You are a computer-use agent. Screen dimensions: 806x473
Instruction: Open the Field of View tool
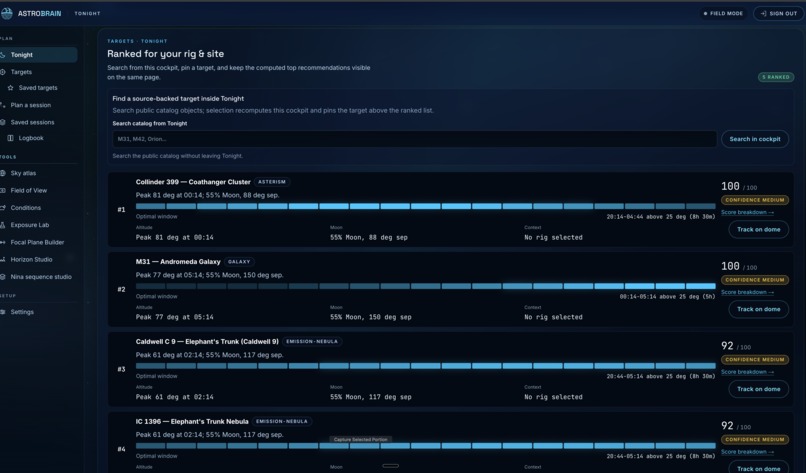(x=39, y=190)
